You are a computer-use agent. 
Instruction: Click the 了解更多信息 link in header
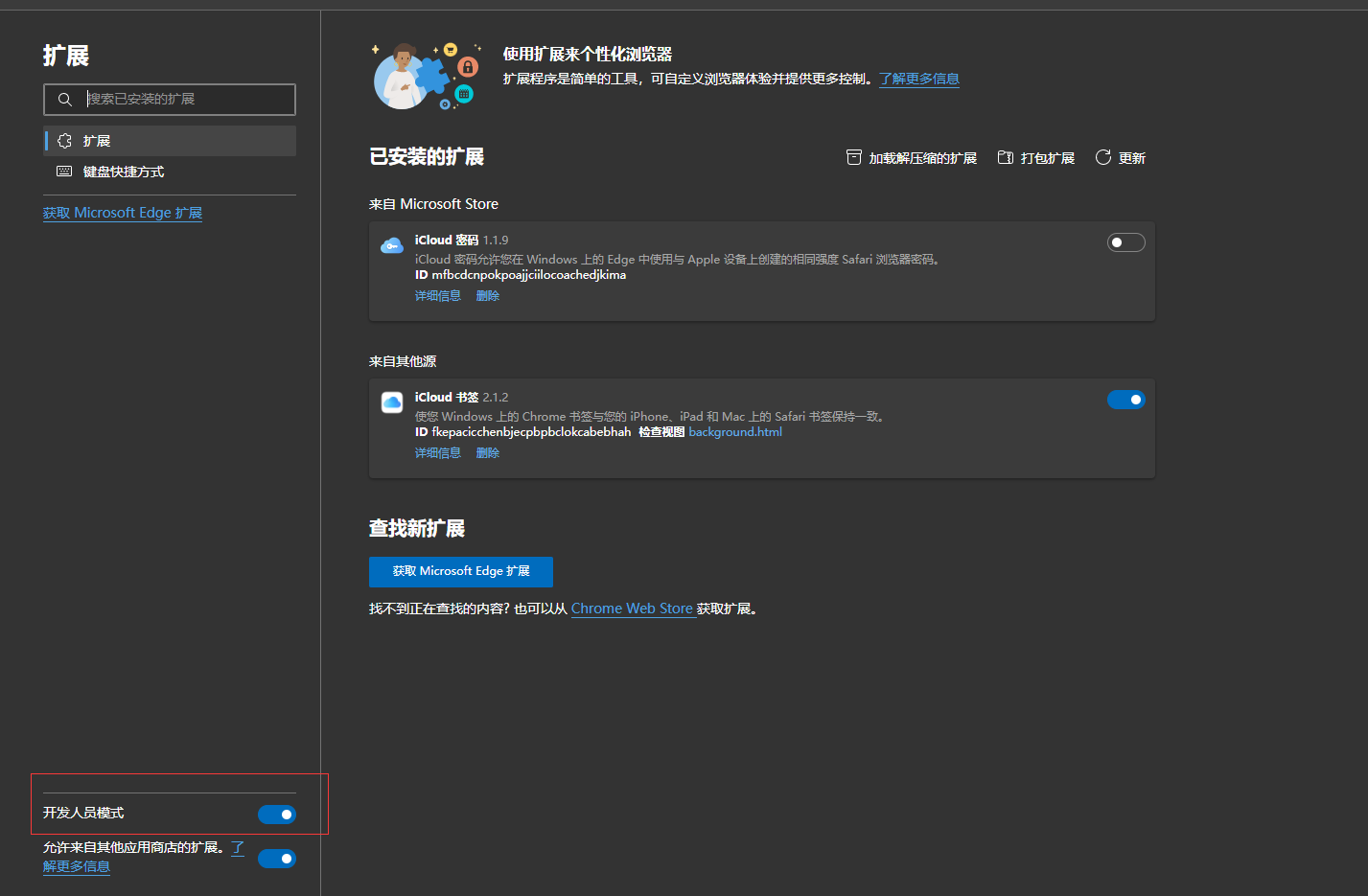coord(919,79)
